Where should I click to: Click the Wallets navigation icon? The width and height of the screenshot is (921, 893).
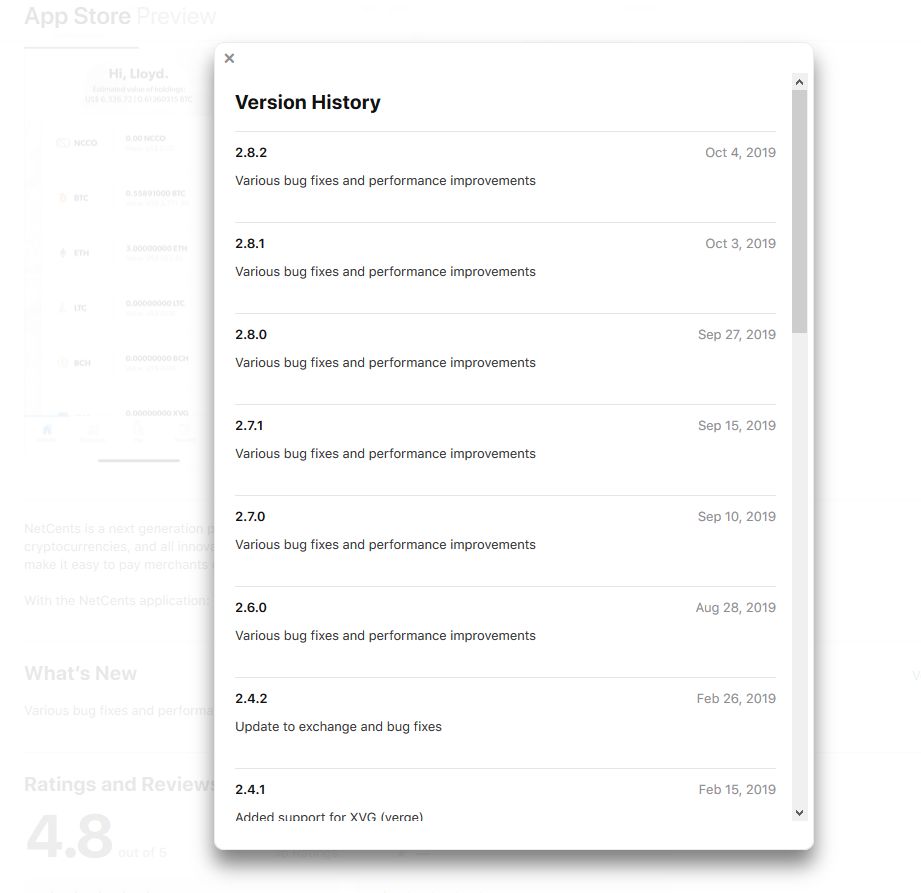coord(95,429)
